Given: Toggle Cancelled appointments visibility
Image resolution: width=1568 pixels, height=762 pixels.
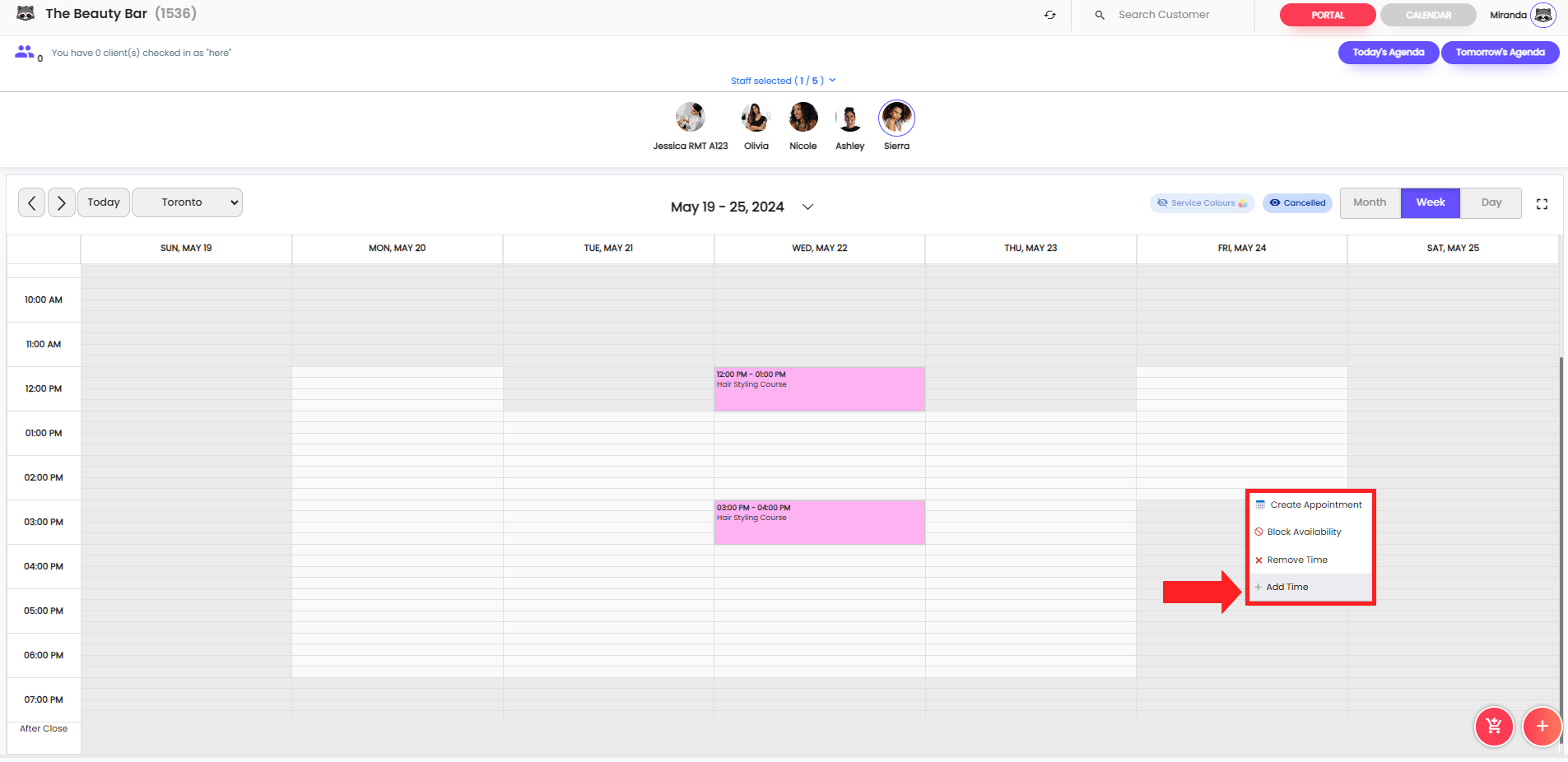Looking at the screenshot, I should click(x=1297, y=203).
